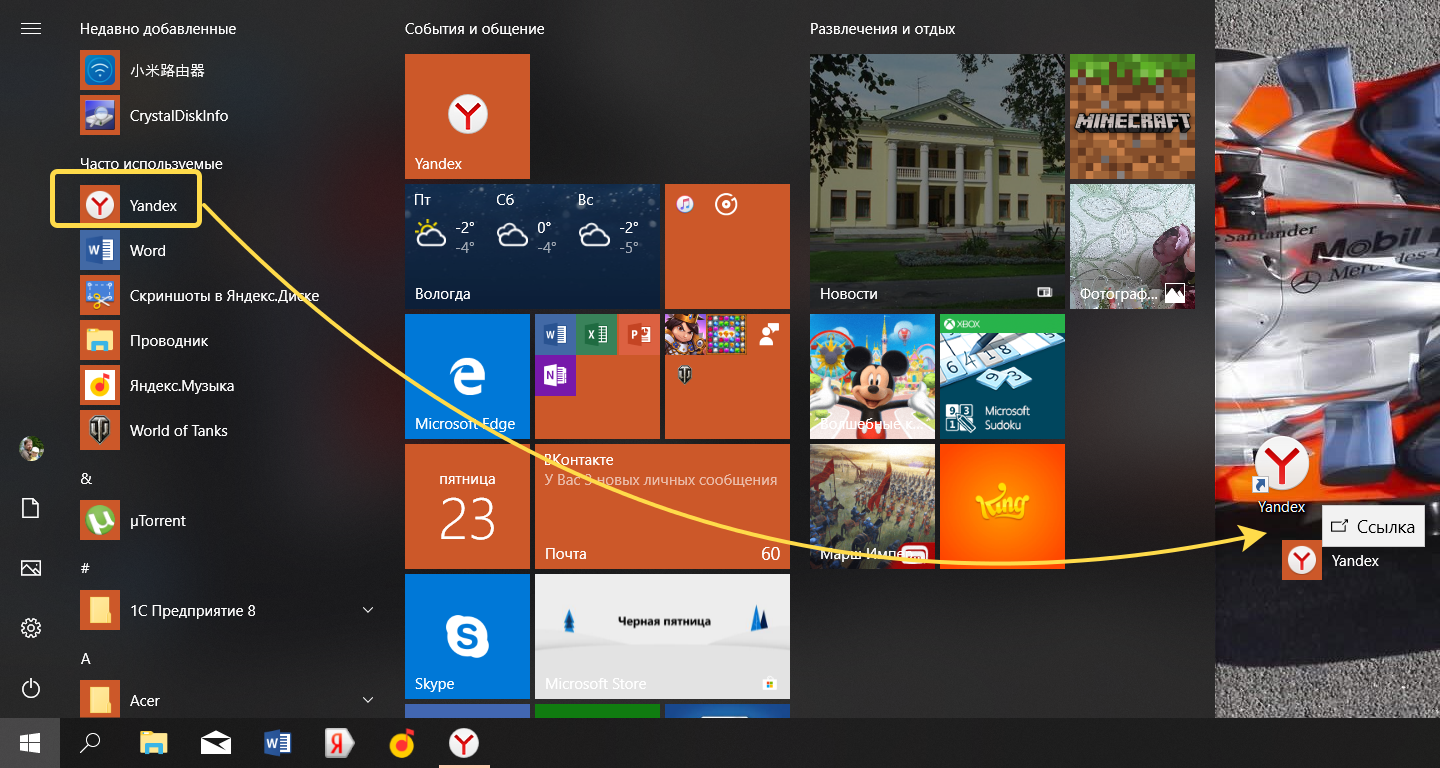
Task: Open Documents from Start sidebar
Action: 31,508
